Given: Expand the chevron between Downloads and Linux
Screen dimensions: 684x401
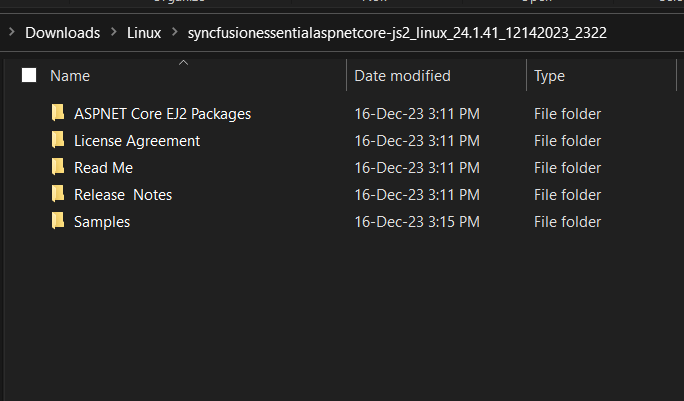Looking at the screenshot, I should [x=114, y=32].
